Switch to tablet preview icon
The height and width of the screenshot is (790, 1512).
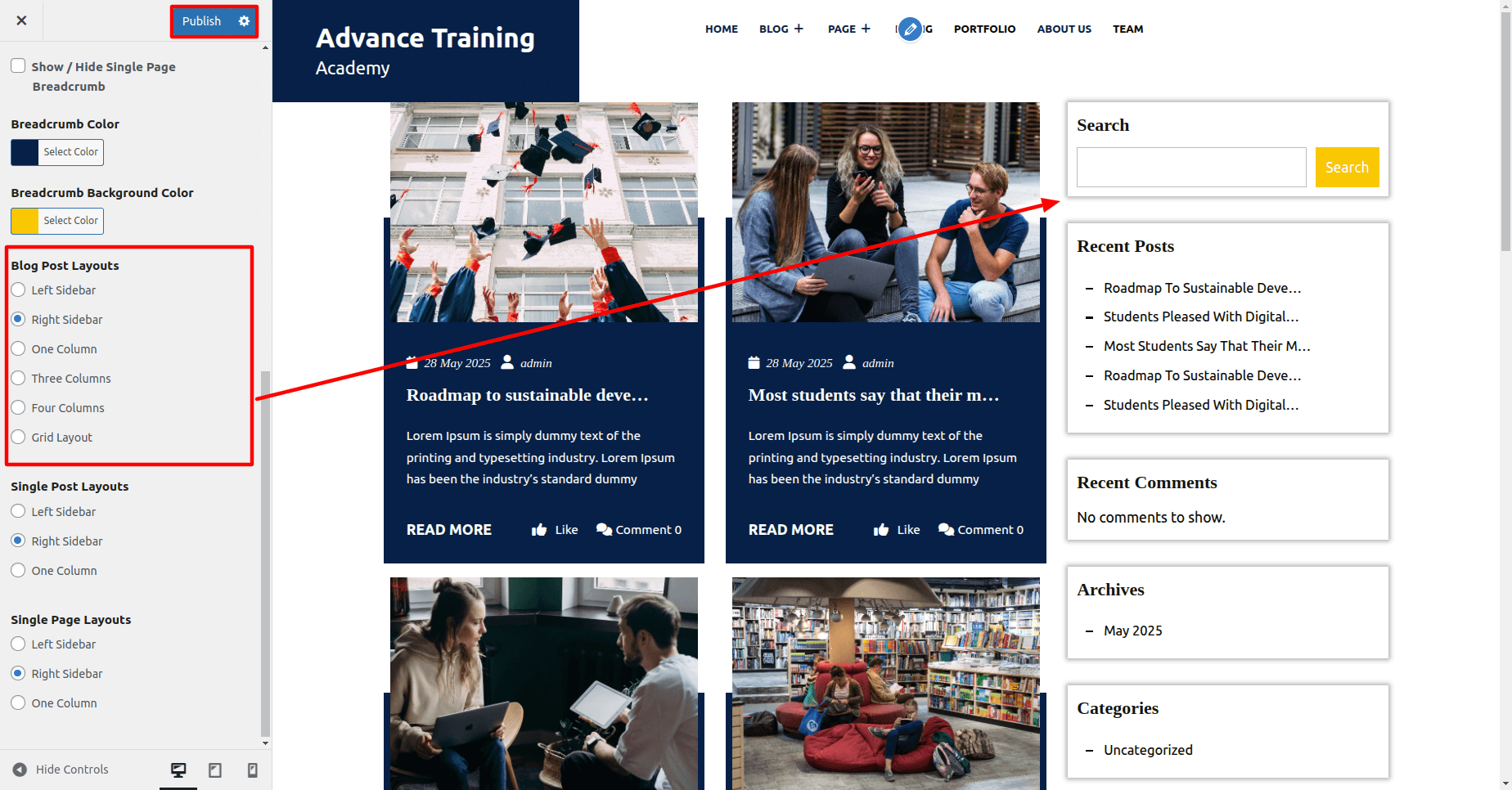click(215, 770)
